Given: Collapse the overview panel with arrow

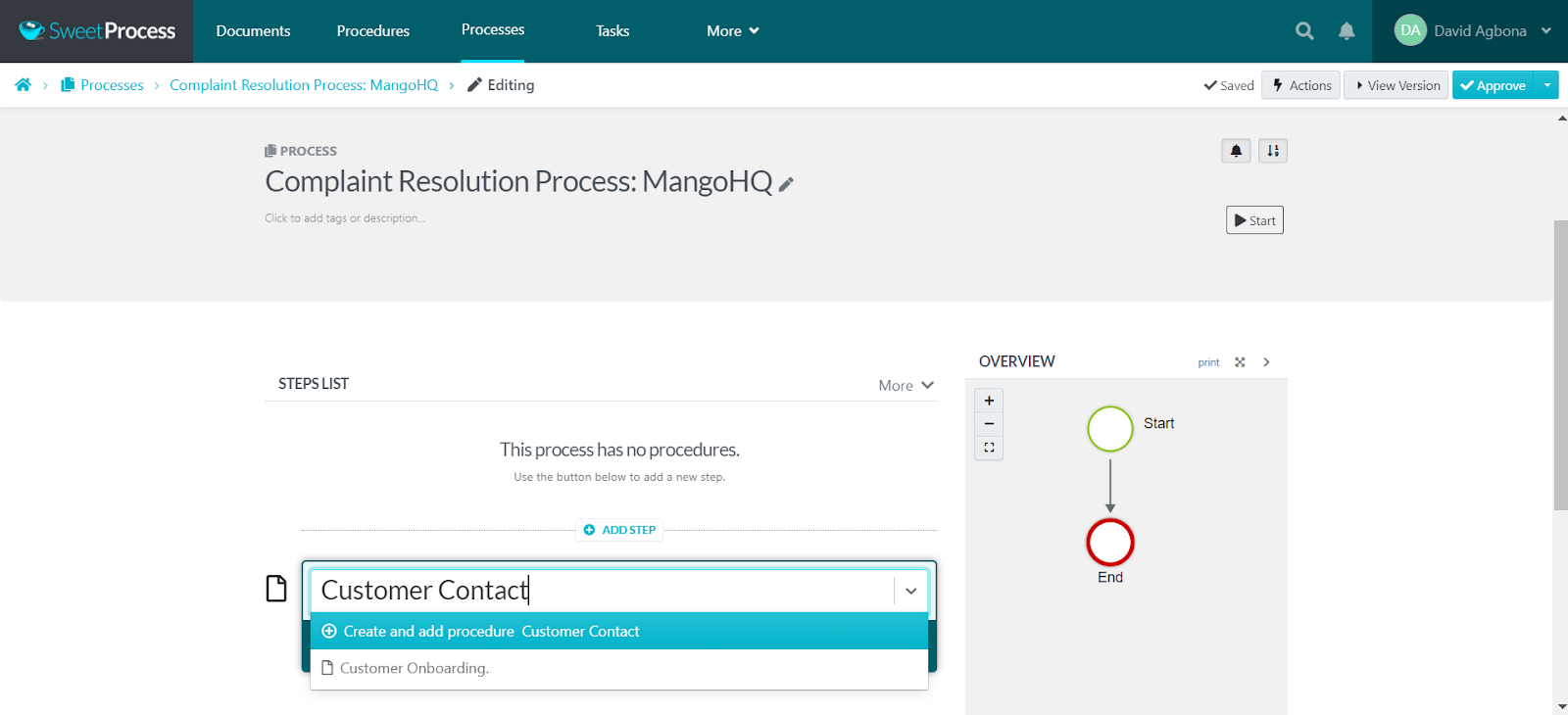Looking at the screenshot, I should pyautogui.click(x=1266, y=362).
